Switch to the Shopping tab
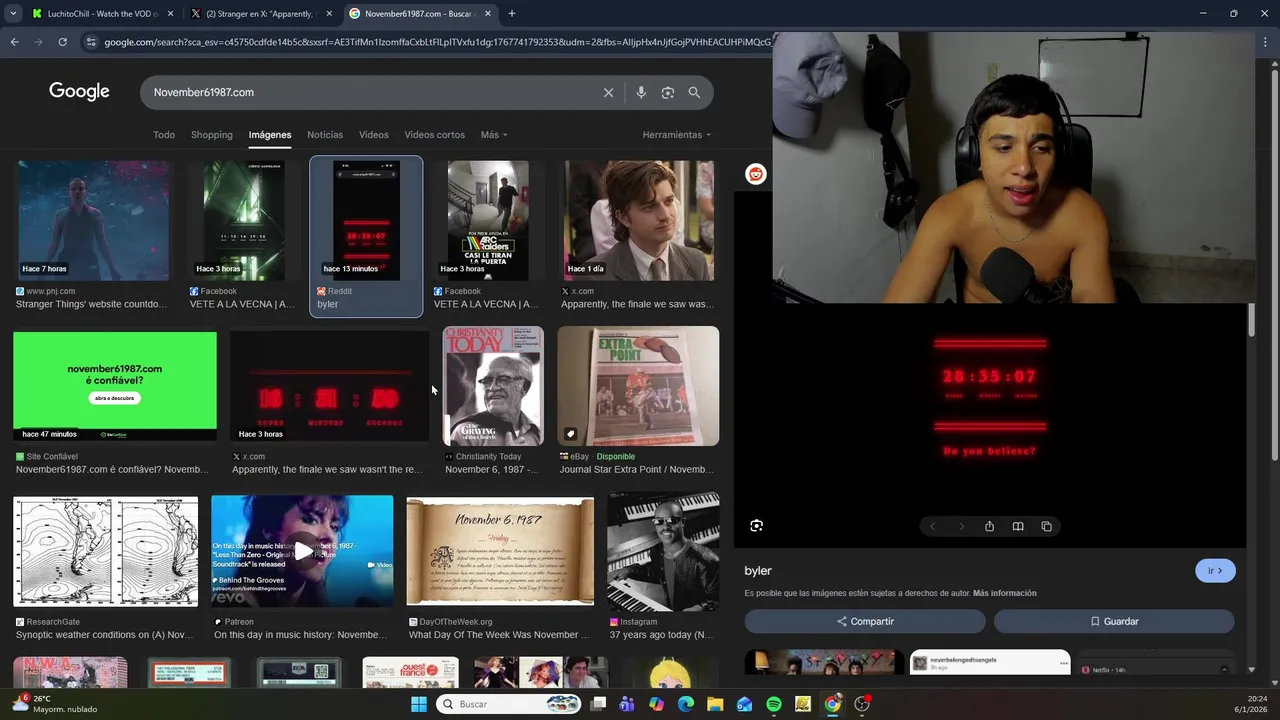This screenshot has height=720, width=1280. click(212, 135)
